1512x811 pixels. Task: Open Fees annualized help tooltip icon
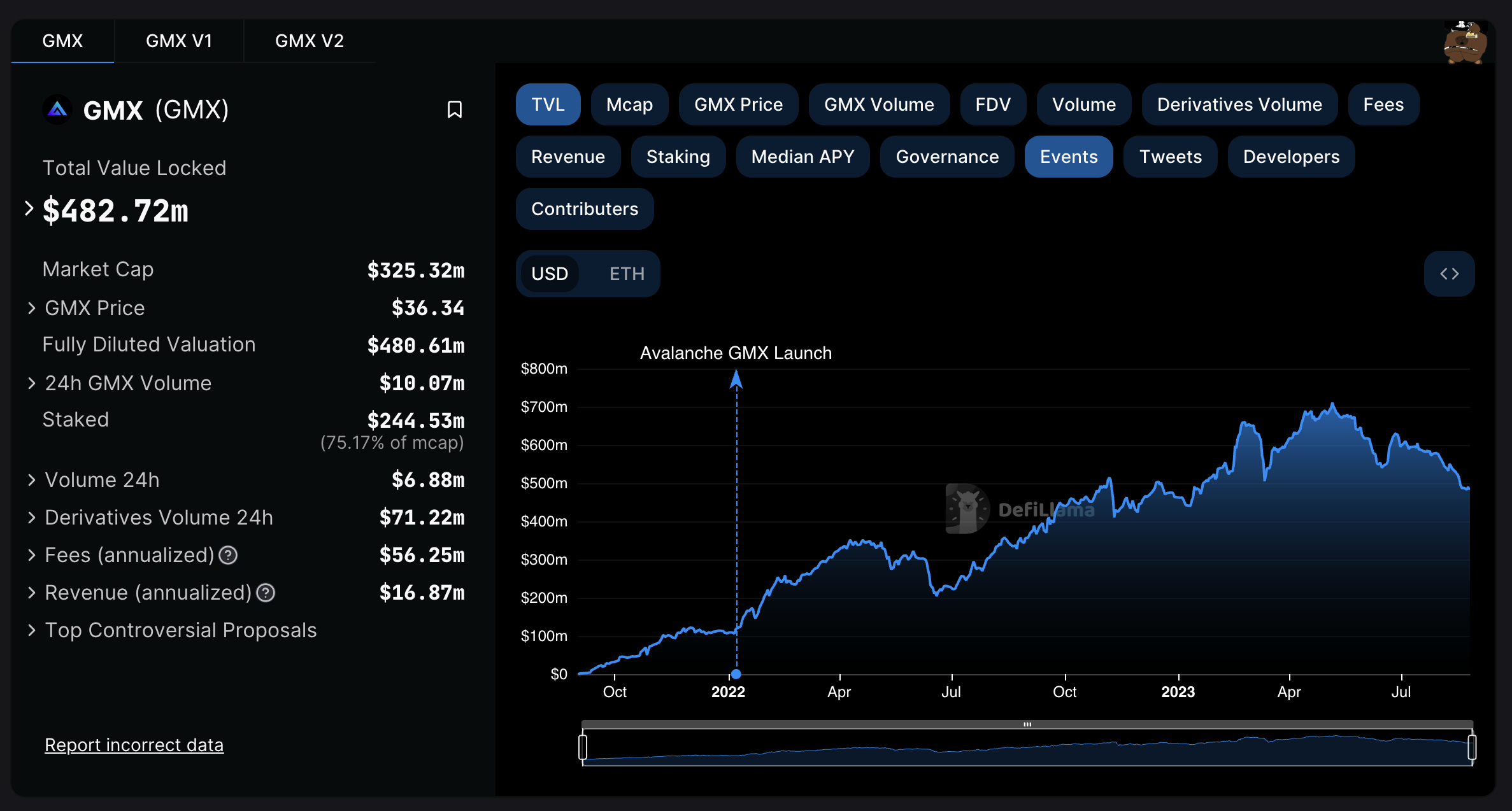click(228, 556)
